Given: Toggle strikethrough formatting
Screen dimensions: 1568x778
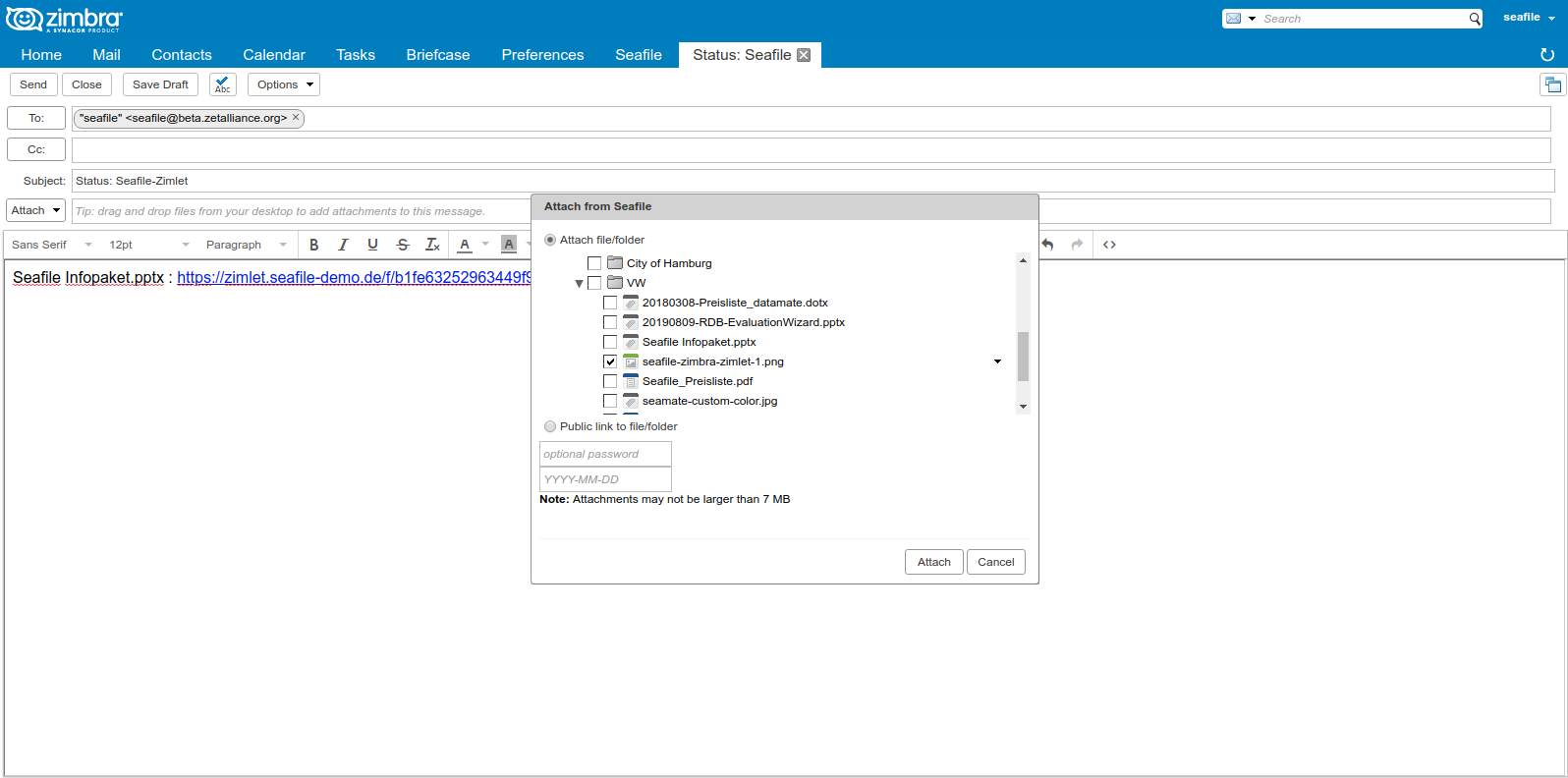Looking at the screenshot, I should (x=403, y=245).
